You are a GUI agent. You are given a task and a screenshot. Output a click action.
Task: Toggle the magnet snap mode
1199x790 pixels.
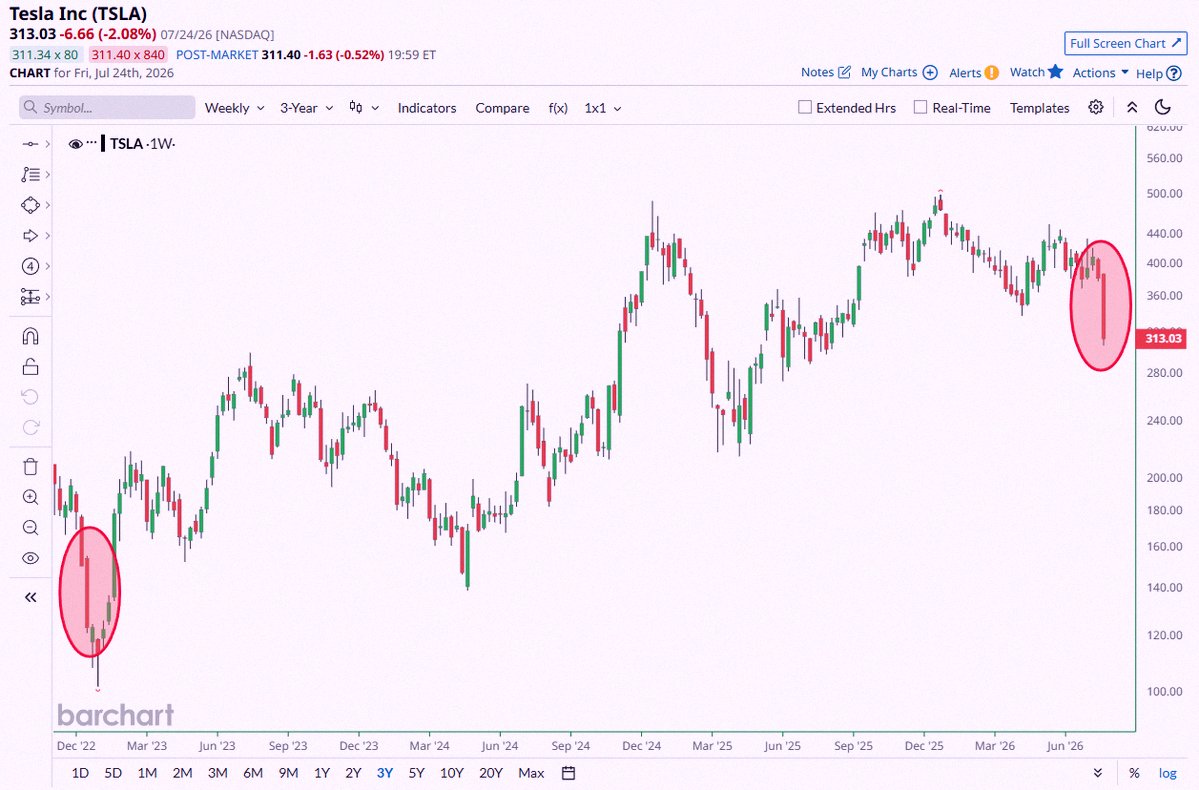30,336
